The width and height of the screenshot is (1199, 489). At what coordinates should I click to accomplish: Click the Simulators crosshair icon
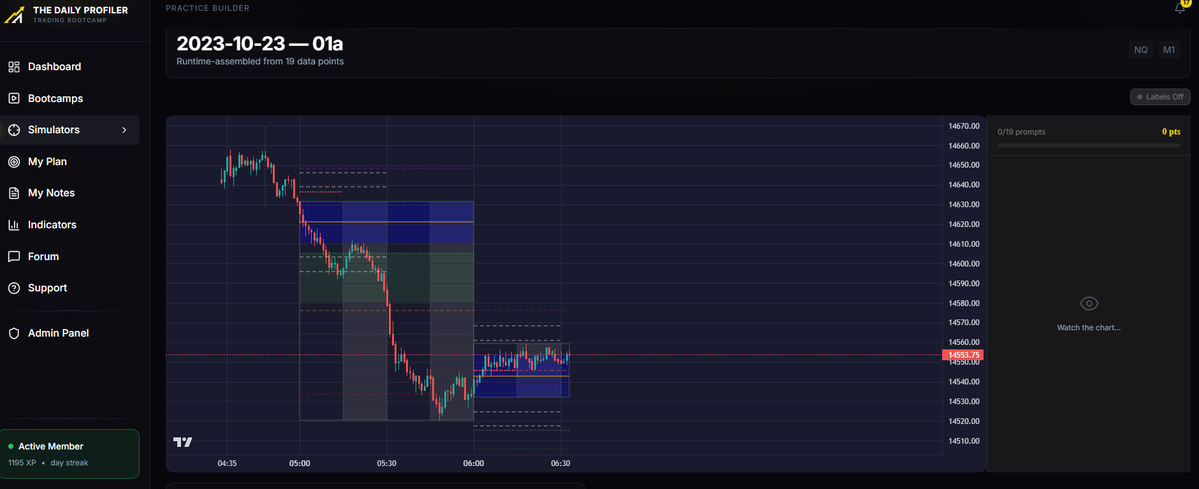[x=14, y=130]
